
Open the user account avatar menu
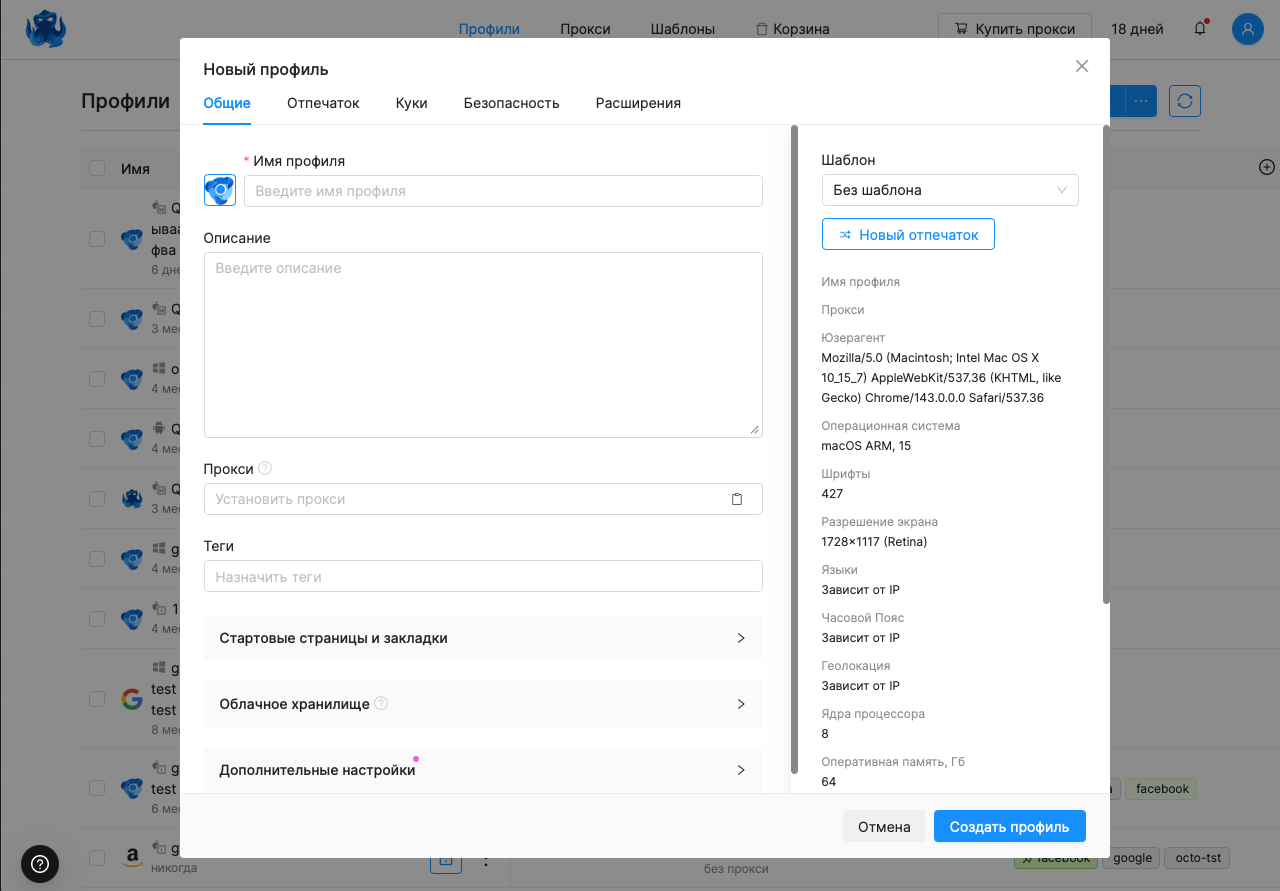1247,29
